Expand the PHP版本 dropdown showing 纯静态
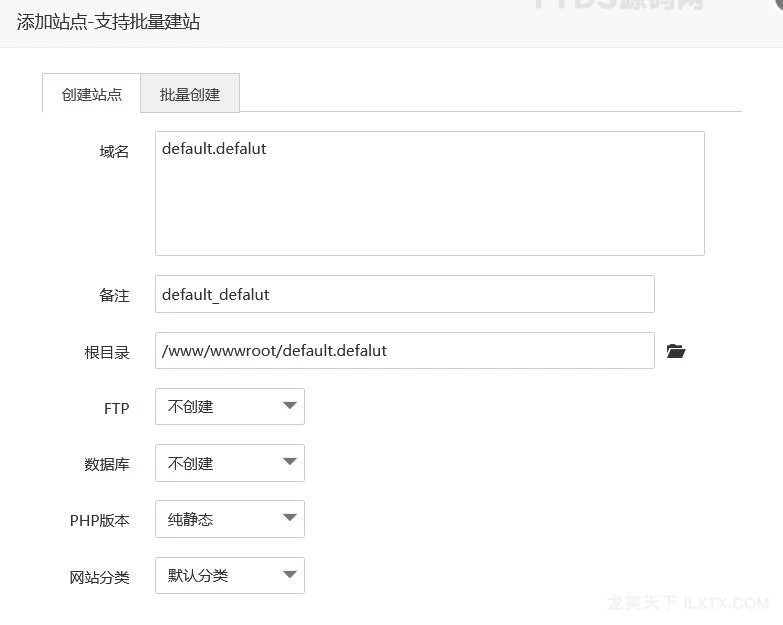 [230, 520]
